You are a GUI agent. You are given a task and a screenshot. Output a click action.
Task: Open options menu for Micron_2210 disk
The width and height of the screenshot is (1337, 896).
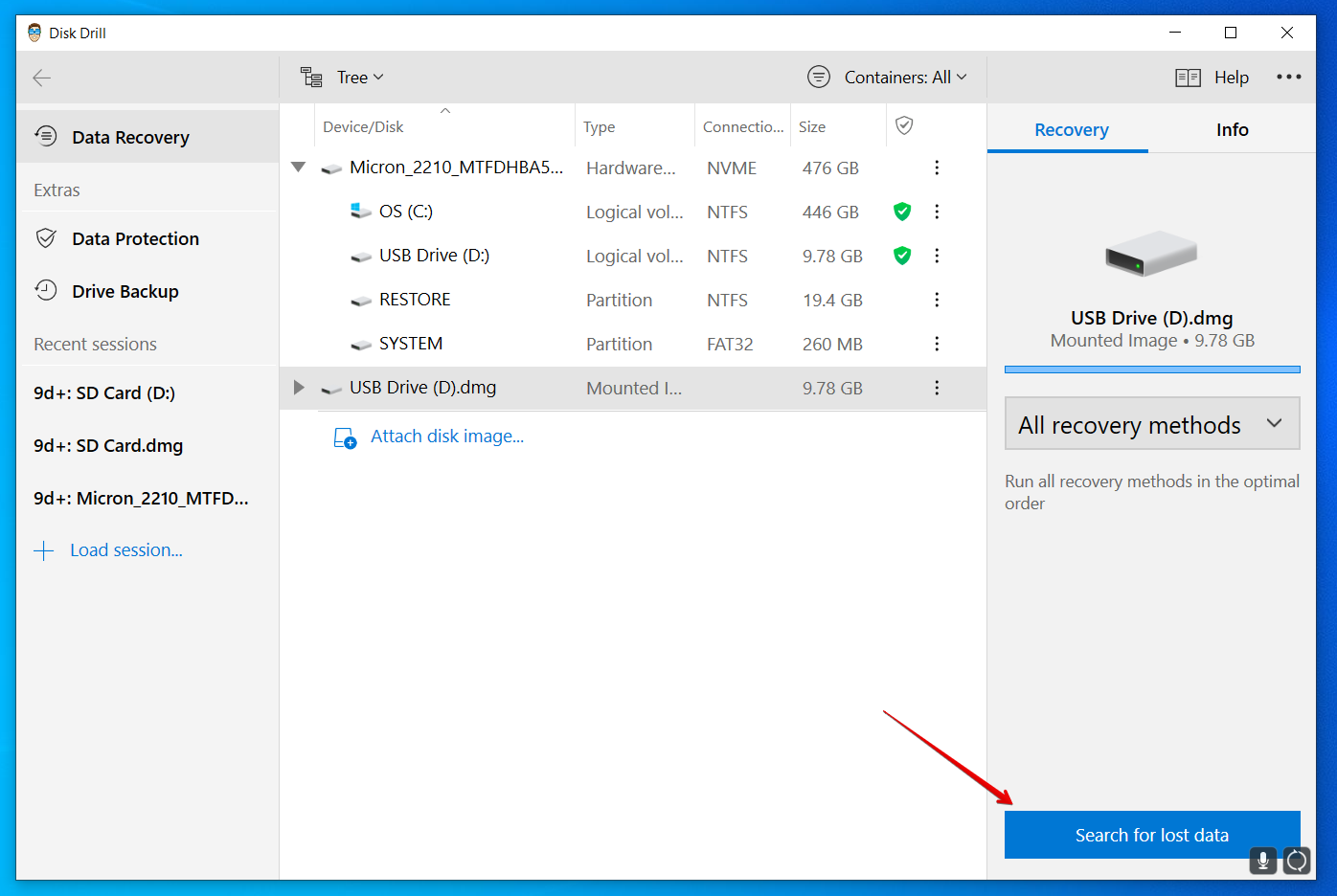pyautogui.click(x=937, y=168)
